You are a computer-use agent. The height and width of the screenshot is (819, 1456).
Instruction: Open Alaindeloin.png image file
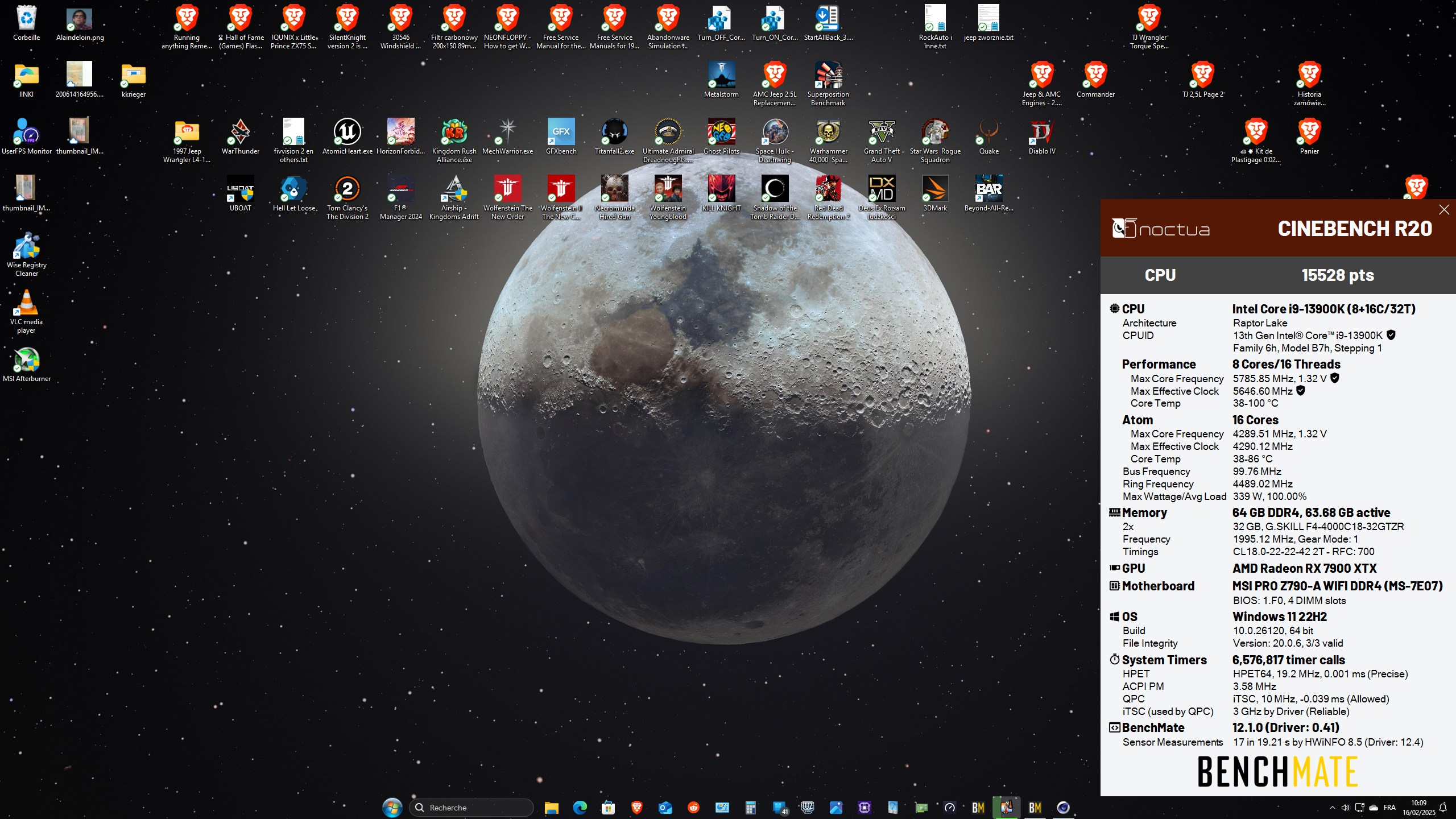[80, 24]
